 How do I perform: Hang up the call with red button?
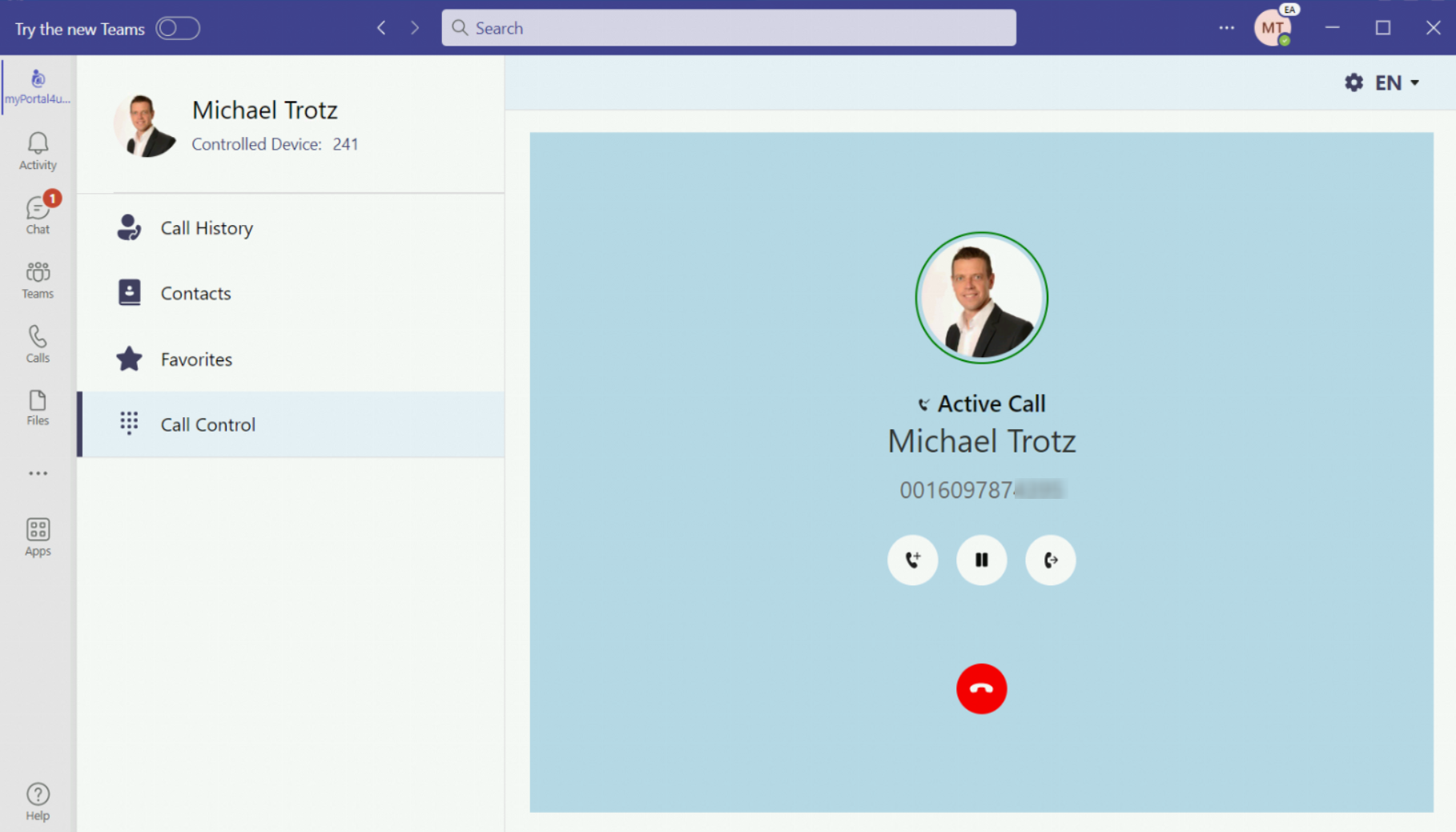pos(981,688)
